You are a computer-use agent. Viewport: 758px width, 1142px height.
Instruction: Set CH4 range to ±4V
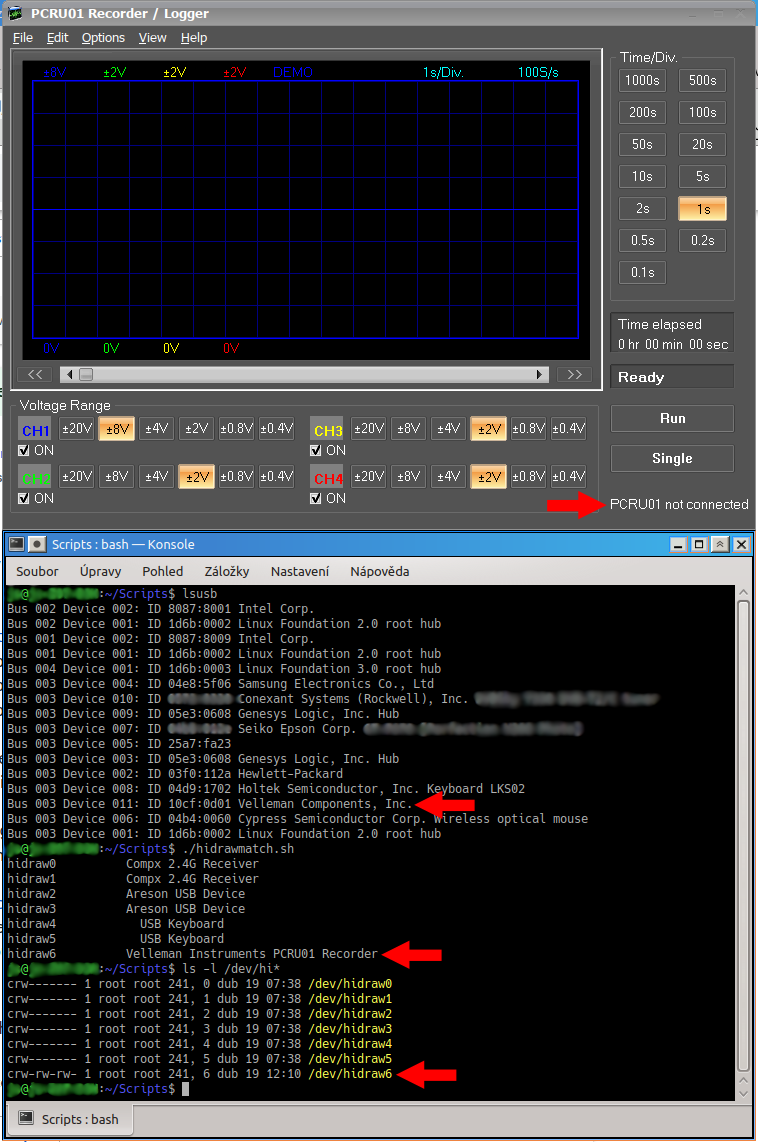(449, 477)
